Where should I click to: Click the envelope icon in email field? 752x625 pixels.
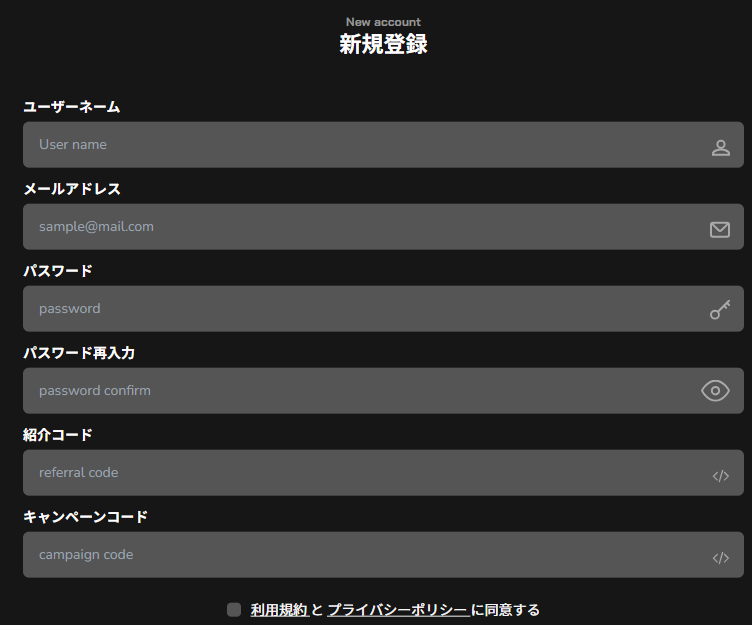pyautogui.click(x=720, y=230)
